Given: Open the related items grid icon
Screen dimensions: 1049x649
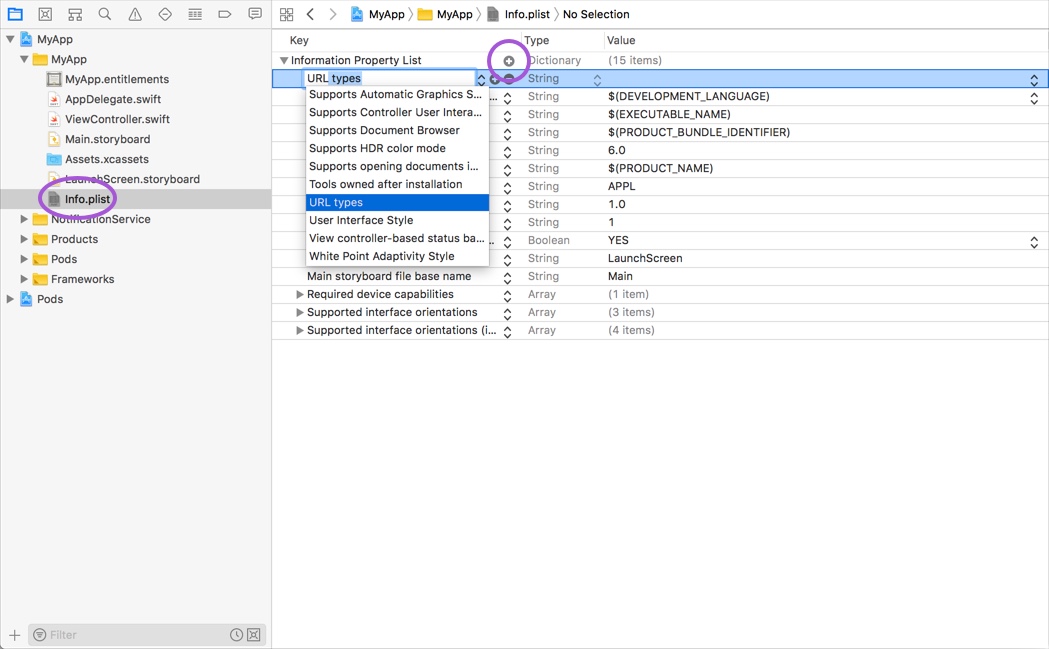Looking at the screenshot, I should pyautogui.click(x=286, y=14).
